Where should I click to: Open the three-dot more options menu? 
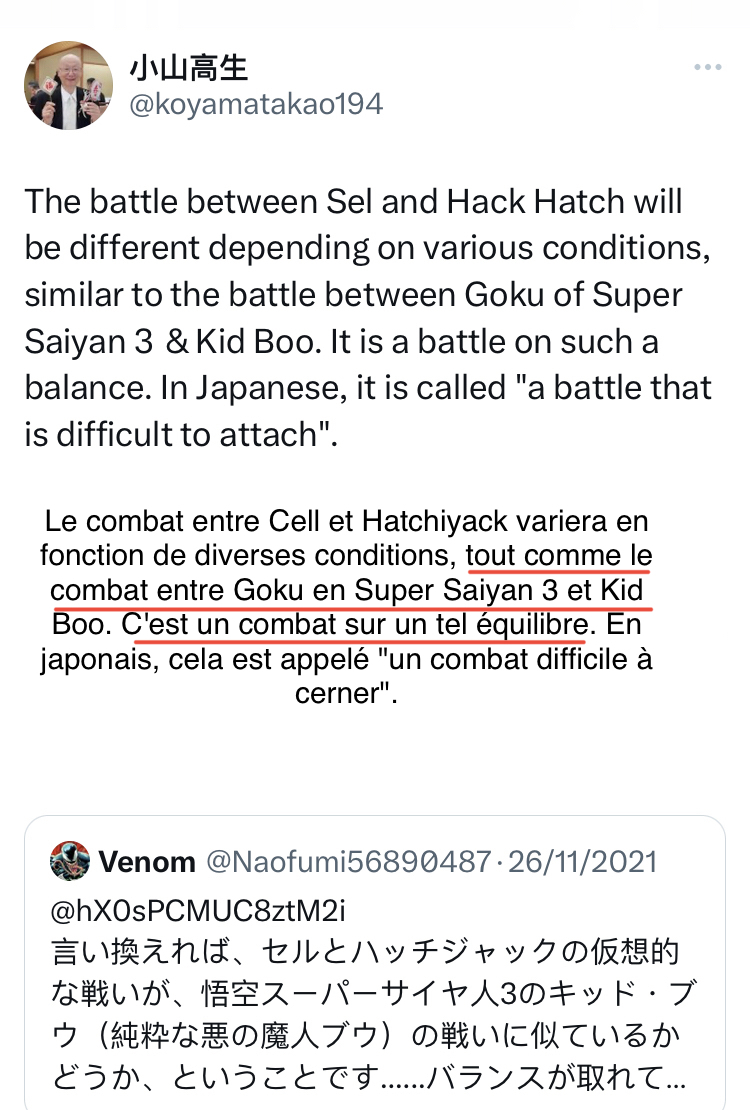(707, 68)
